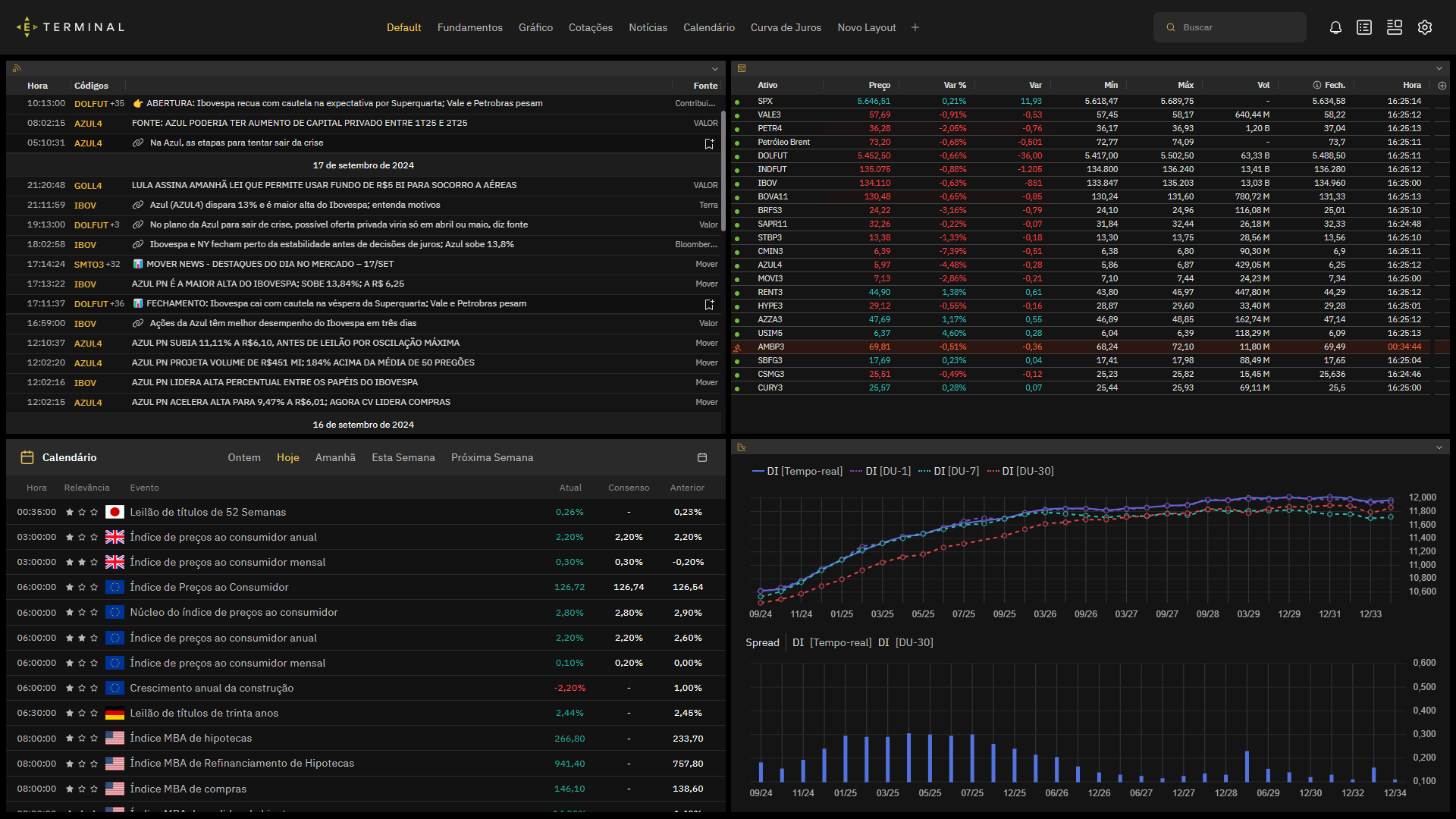Click the chart panel icon
1456x819 pixels.
(742, 447)
